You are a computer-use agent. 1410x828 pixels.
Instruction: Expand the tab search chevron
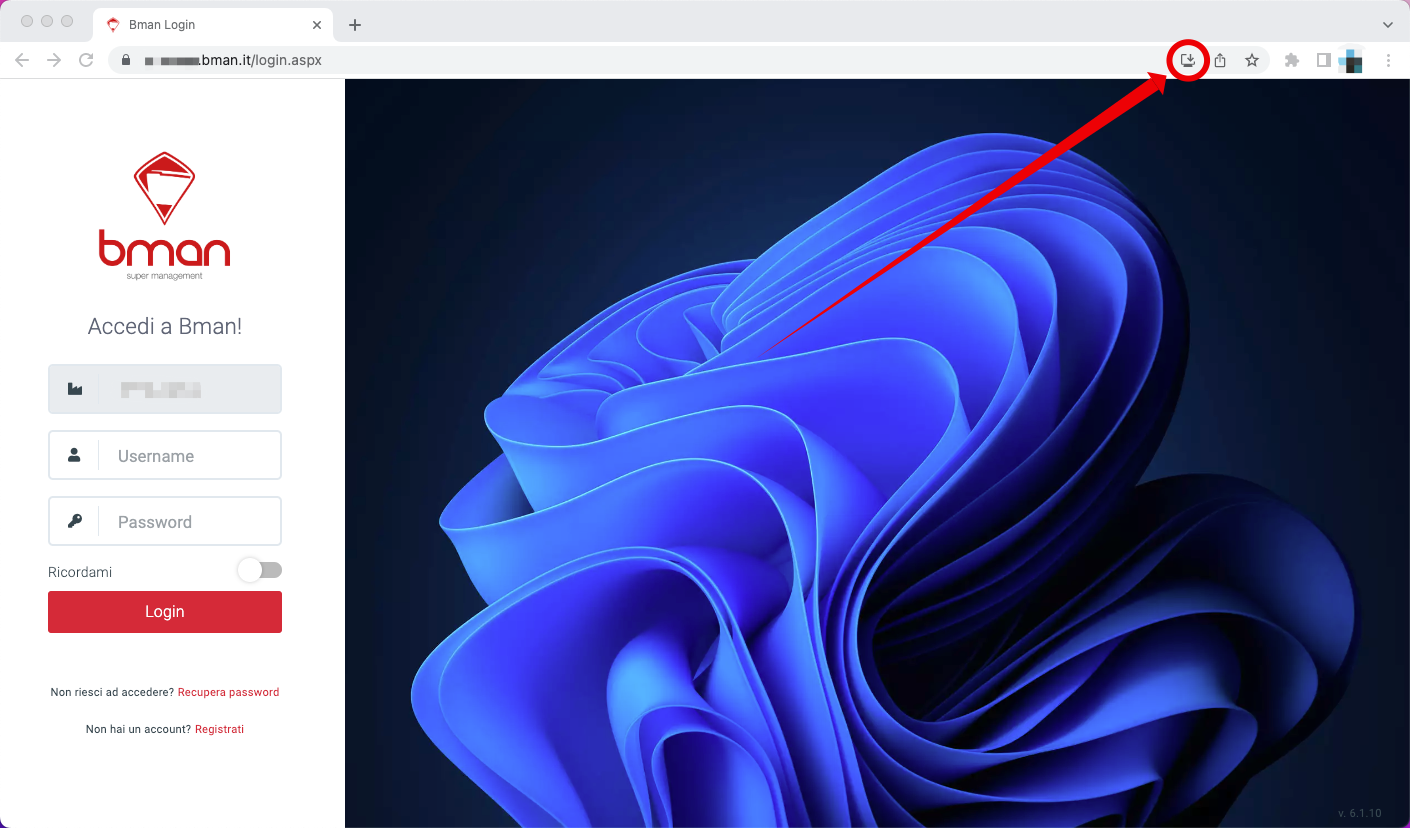pos(1388,24)
